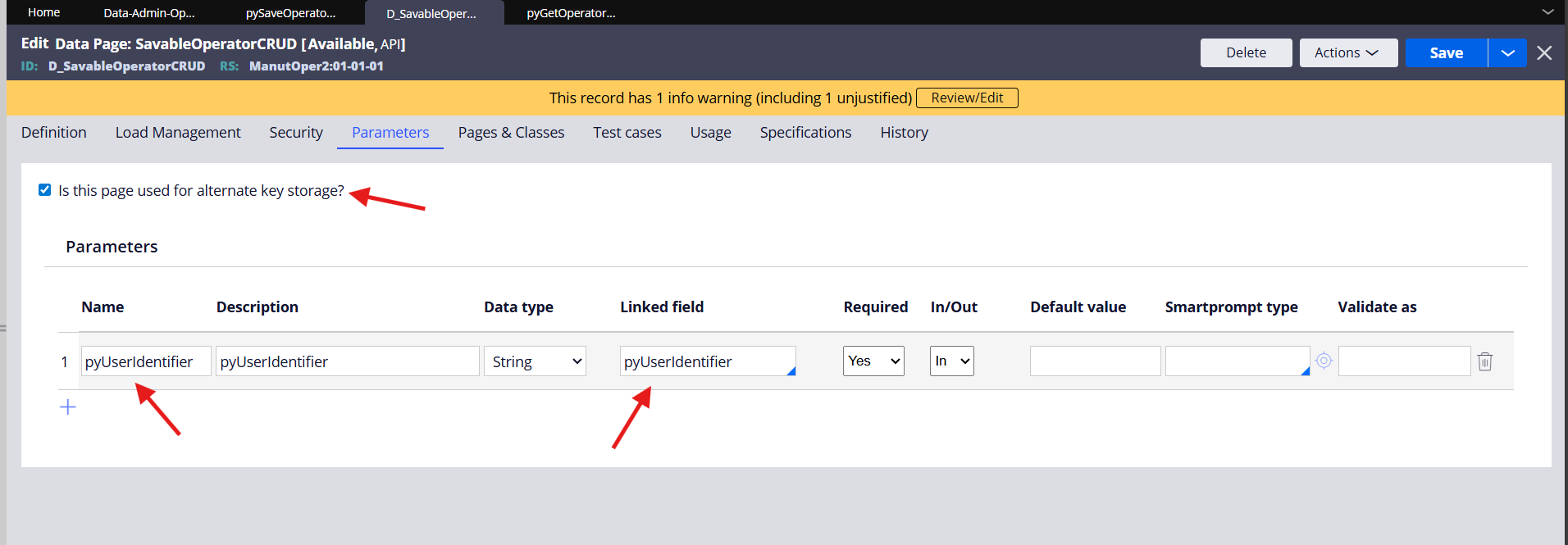
Task: Focus the Linked field input
Action: 705,361
